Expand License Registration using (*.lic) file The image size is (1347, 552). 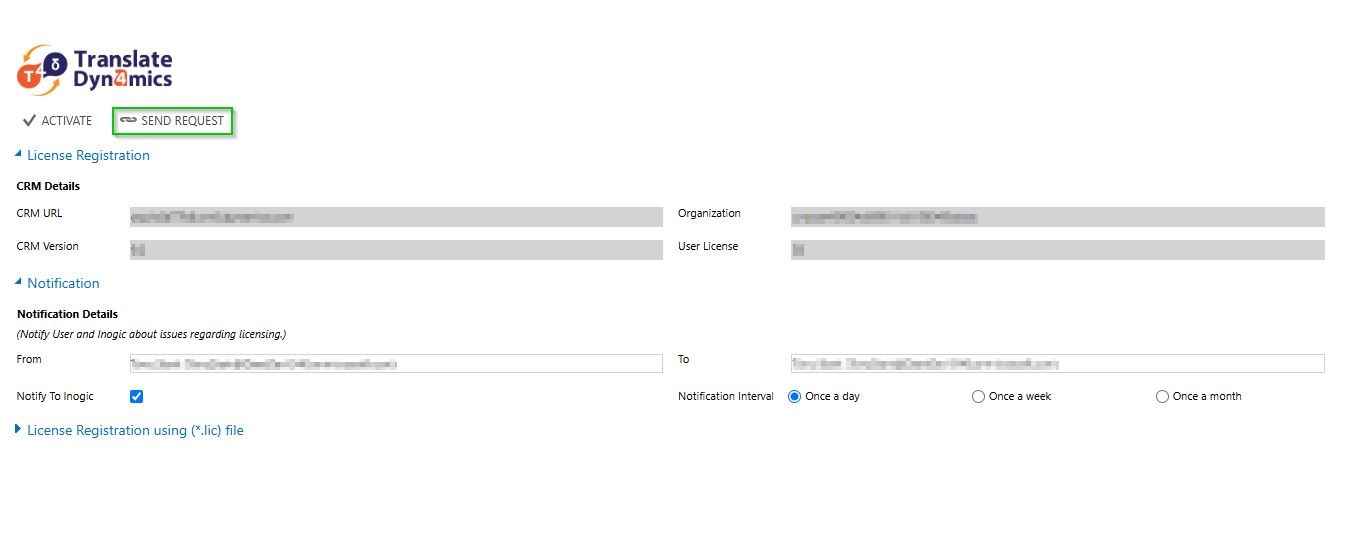point(19,430)
